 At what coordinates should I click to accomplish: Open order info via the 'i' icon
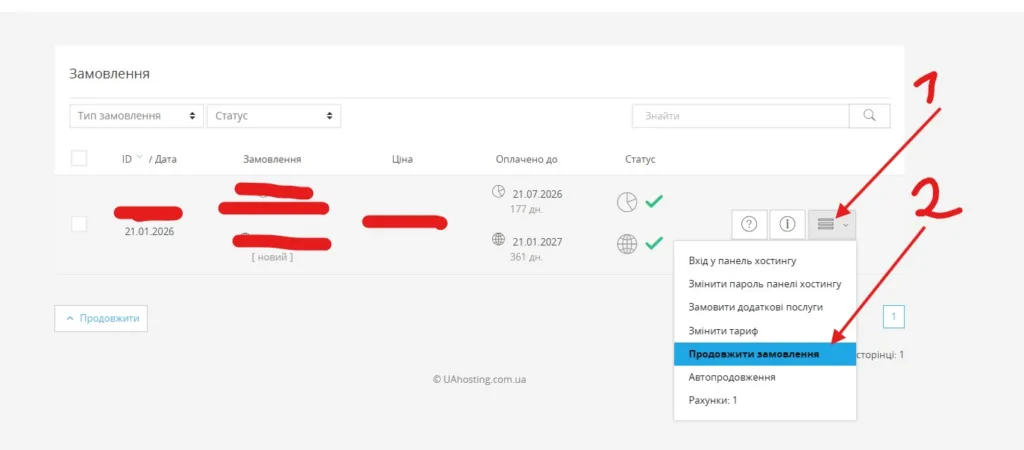787,225
